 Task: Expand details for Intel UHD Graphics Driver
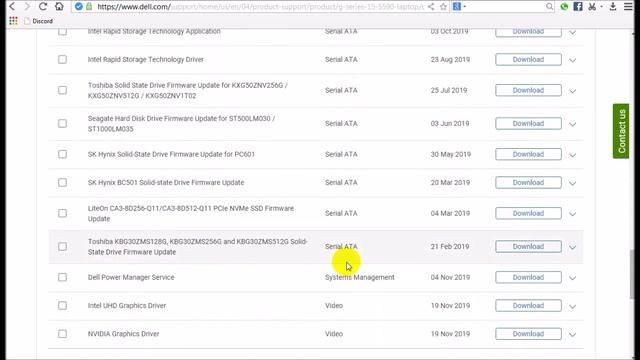(572, 306)
